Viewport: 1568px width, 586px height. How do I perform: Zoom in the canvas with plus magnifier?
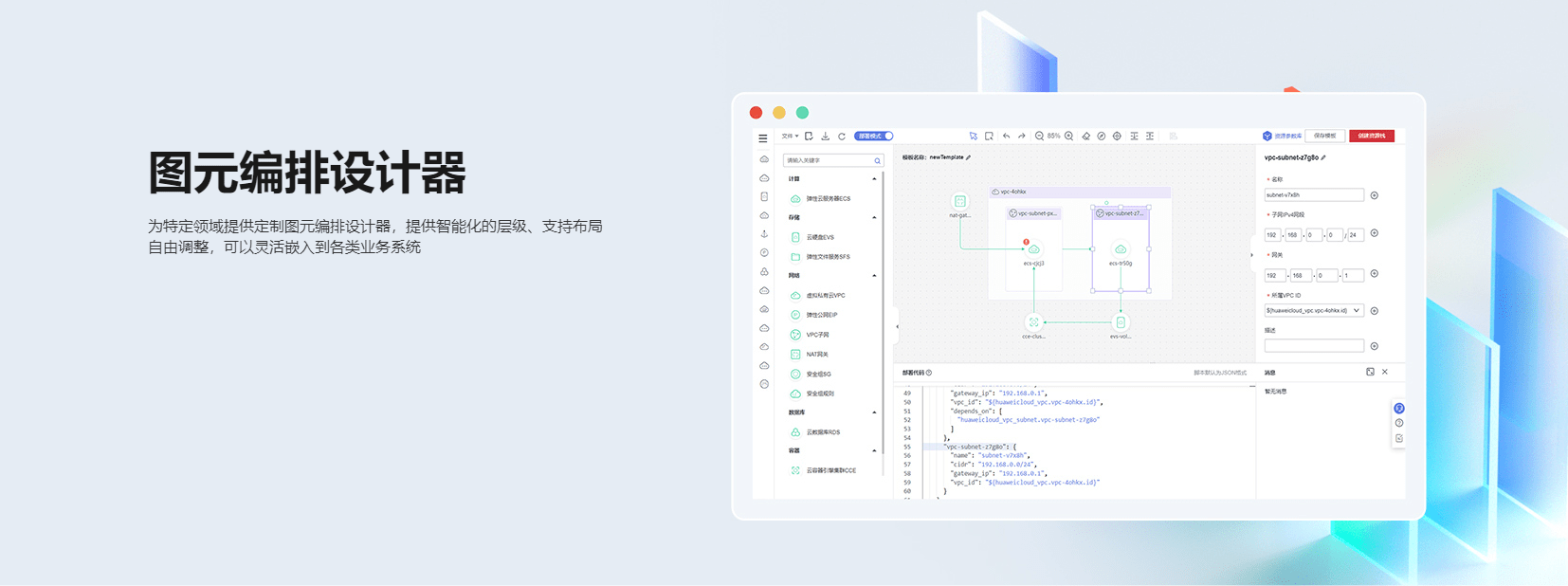point(1069,137)
